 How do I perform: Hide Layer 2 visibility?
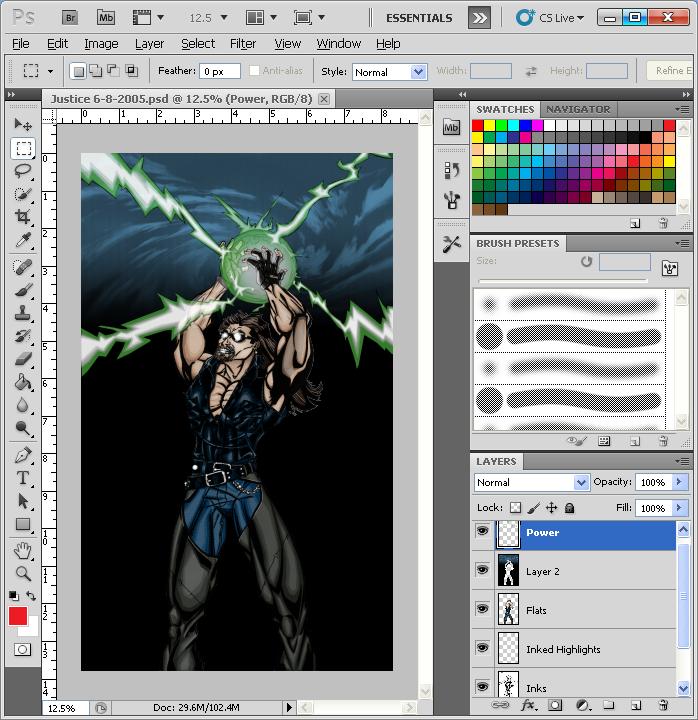coord(482,570)
